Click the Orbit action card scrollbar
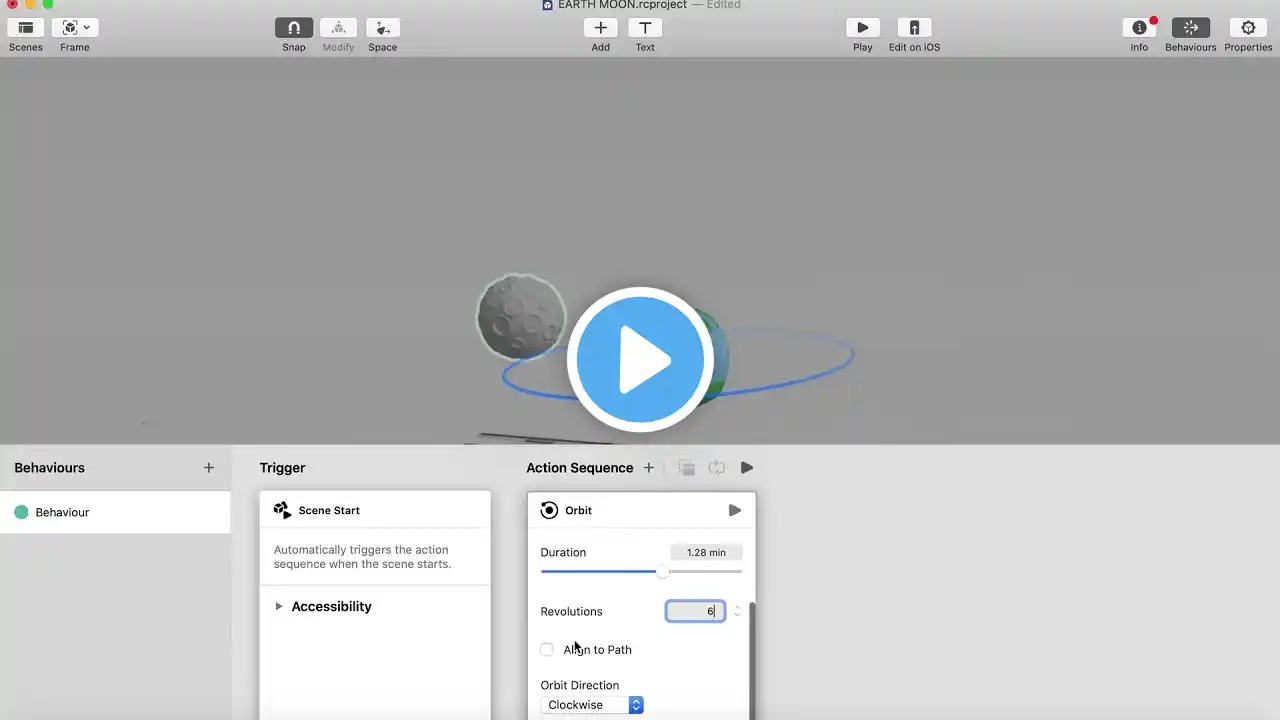The width and height of the screenshot is (1280, 720). pos(751,660)
